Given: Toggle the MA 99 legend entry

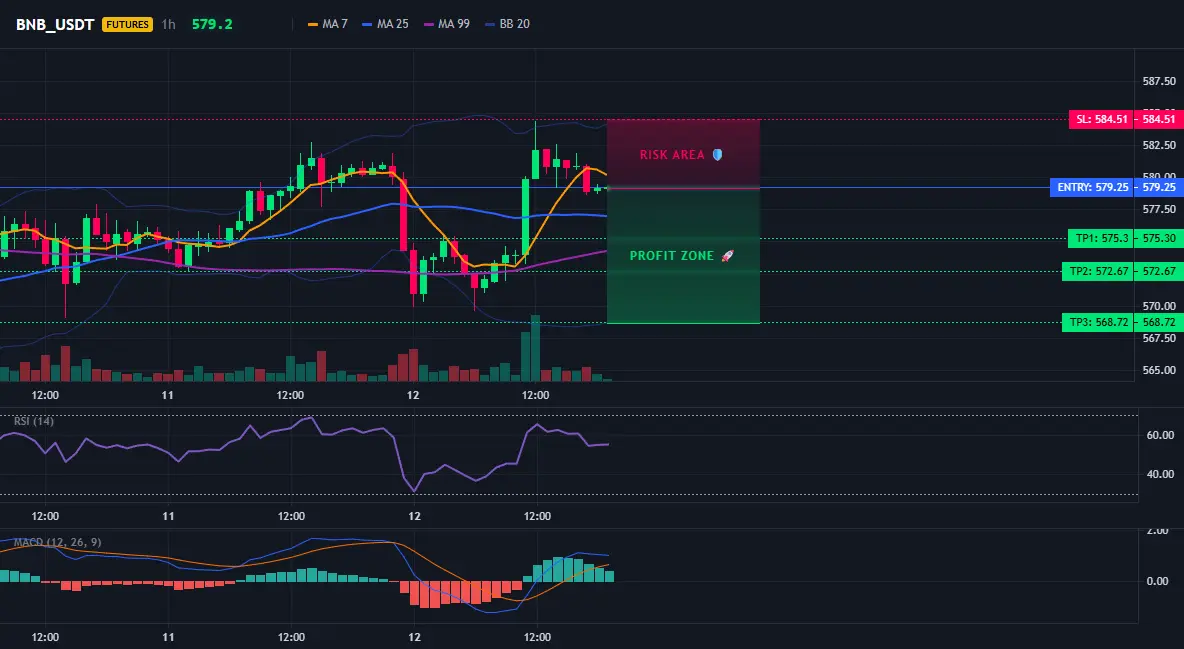Looking at the screenshot, I should click(x=447, y=24).
